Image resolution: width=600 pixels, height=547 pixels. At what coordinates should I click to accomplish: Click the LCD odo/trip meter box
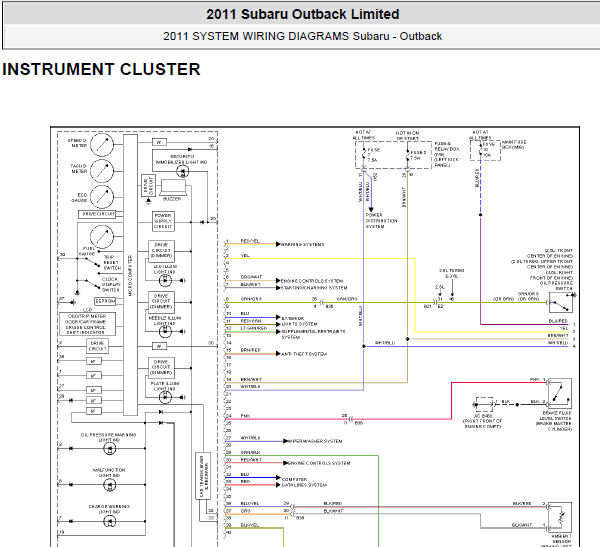(87, 324)
